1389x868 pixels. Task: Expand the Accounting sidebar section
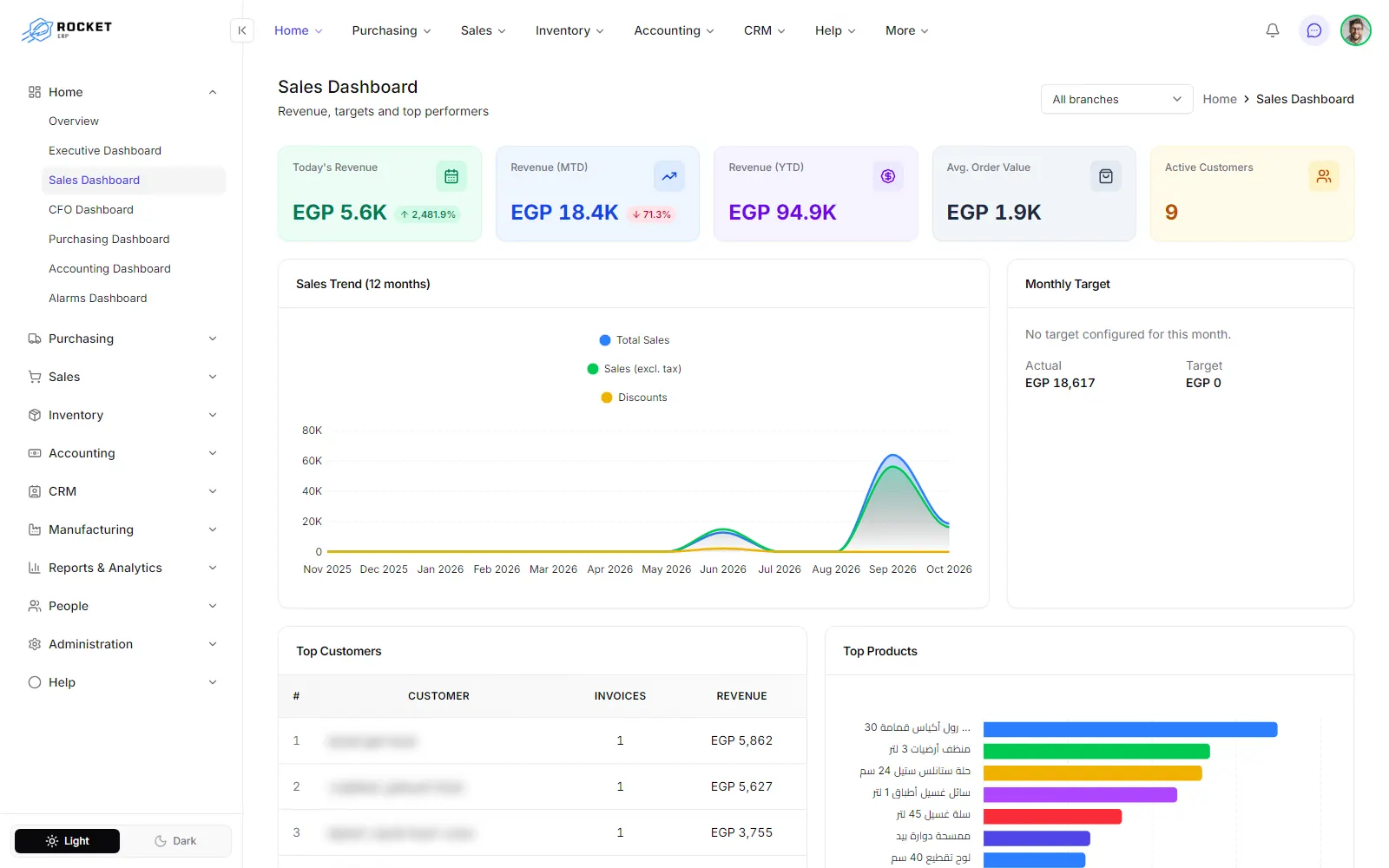[x=122, y=453]
